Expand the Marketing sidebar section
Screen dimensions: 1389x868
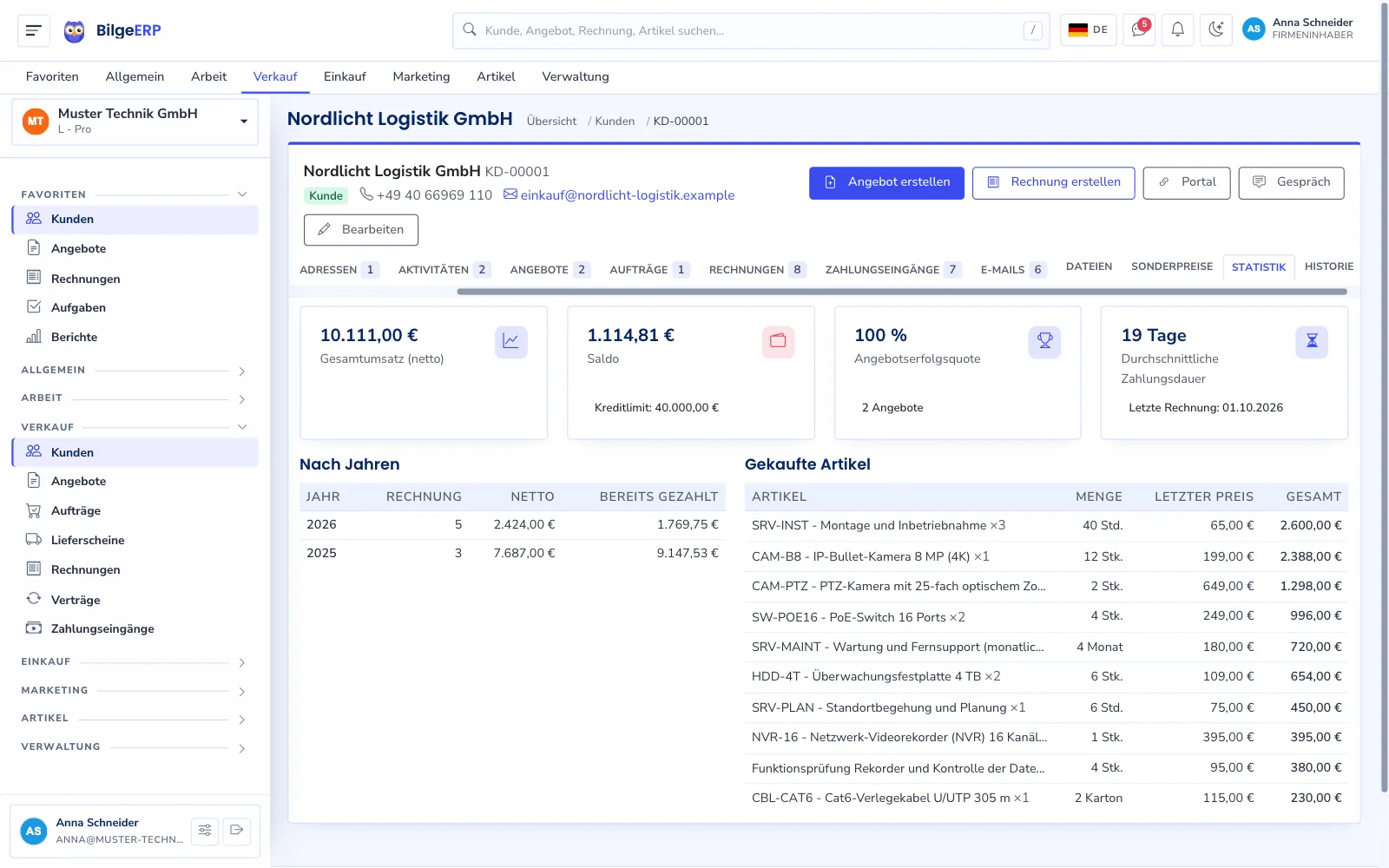[242, 692]
